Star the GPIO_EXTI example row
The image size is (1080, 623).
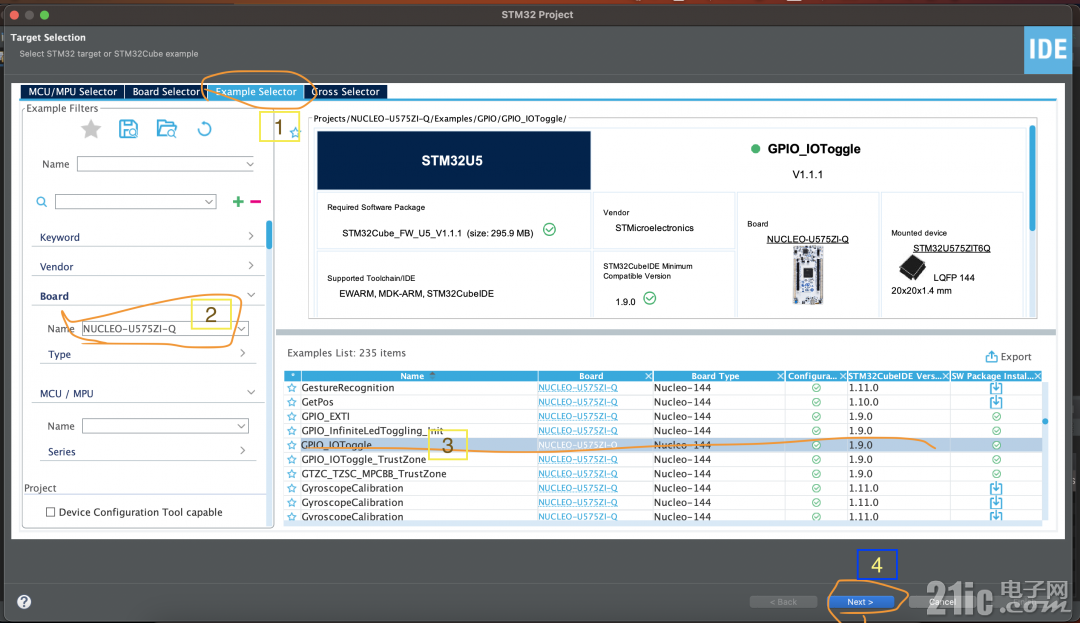(291, 416)
